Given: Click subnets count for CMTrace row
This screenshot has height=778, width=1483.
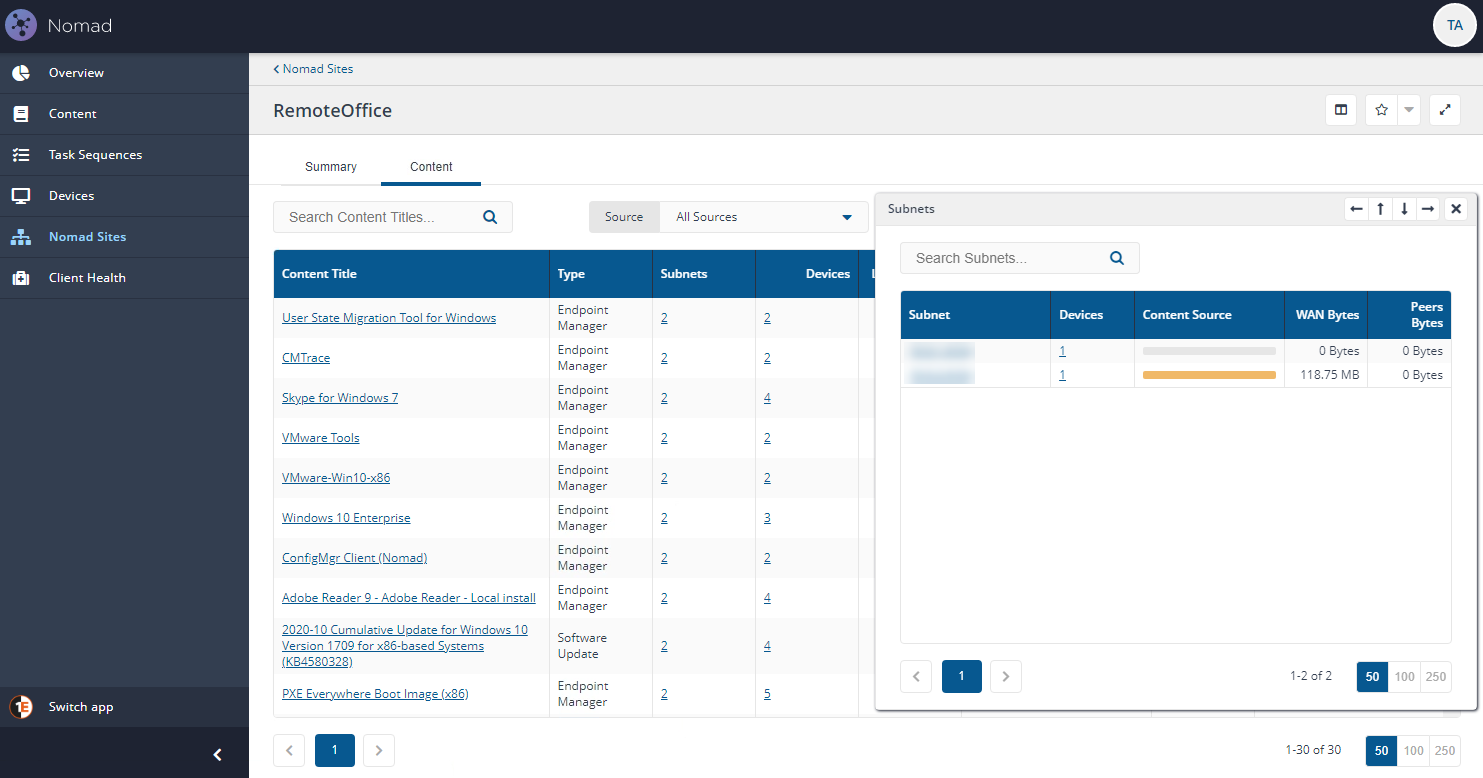Looking at the screenshot, I should (664, 358).
